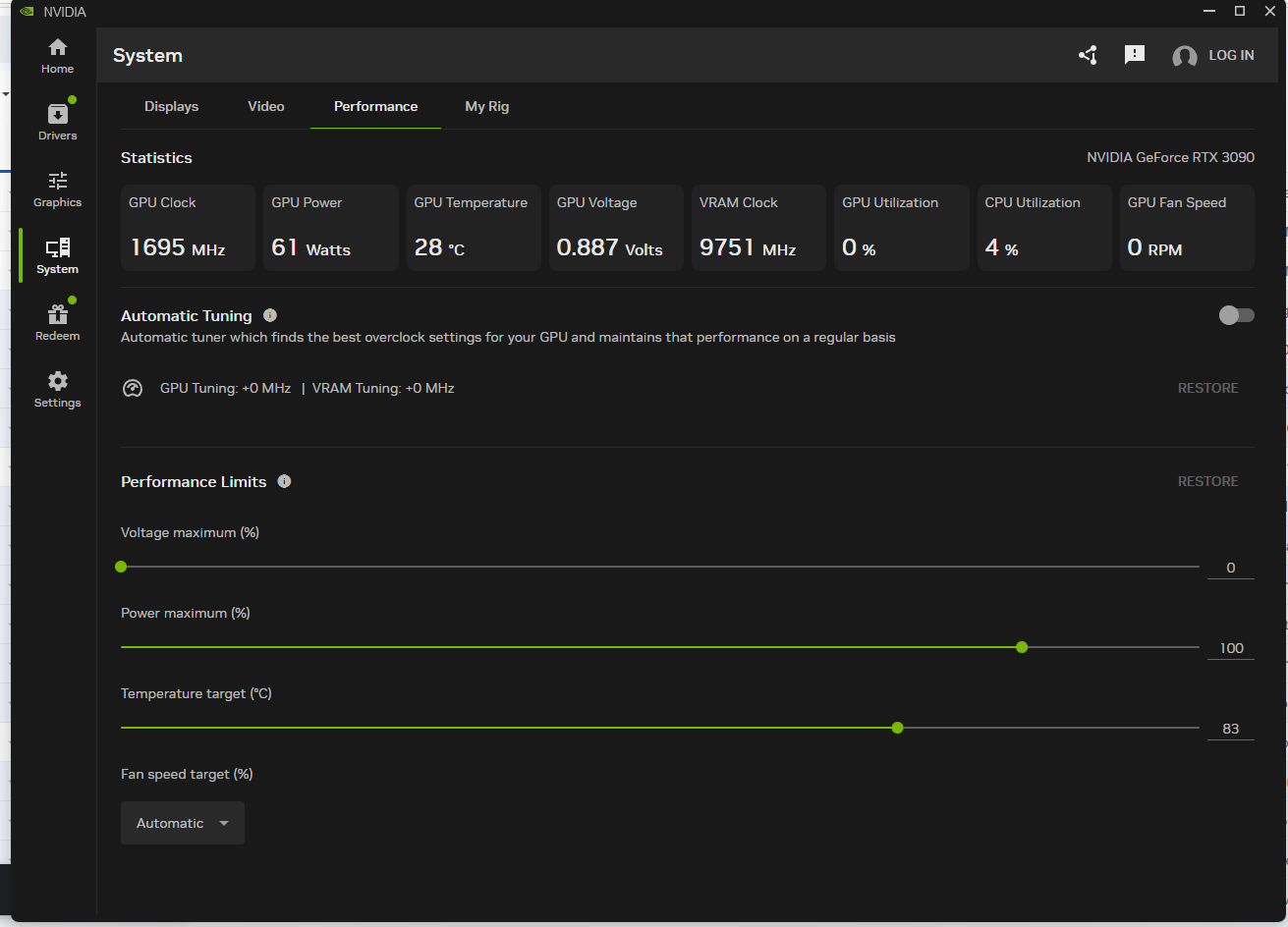Click the GPU Voltage statistic card
This screenshot has height=927, width=1288.
tap(616, 228)
